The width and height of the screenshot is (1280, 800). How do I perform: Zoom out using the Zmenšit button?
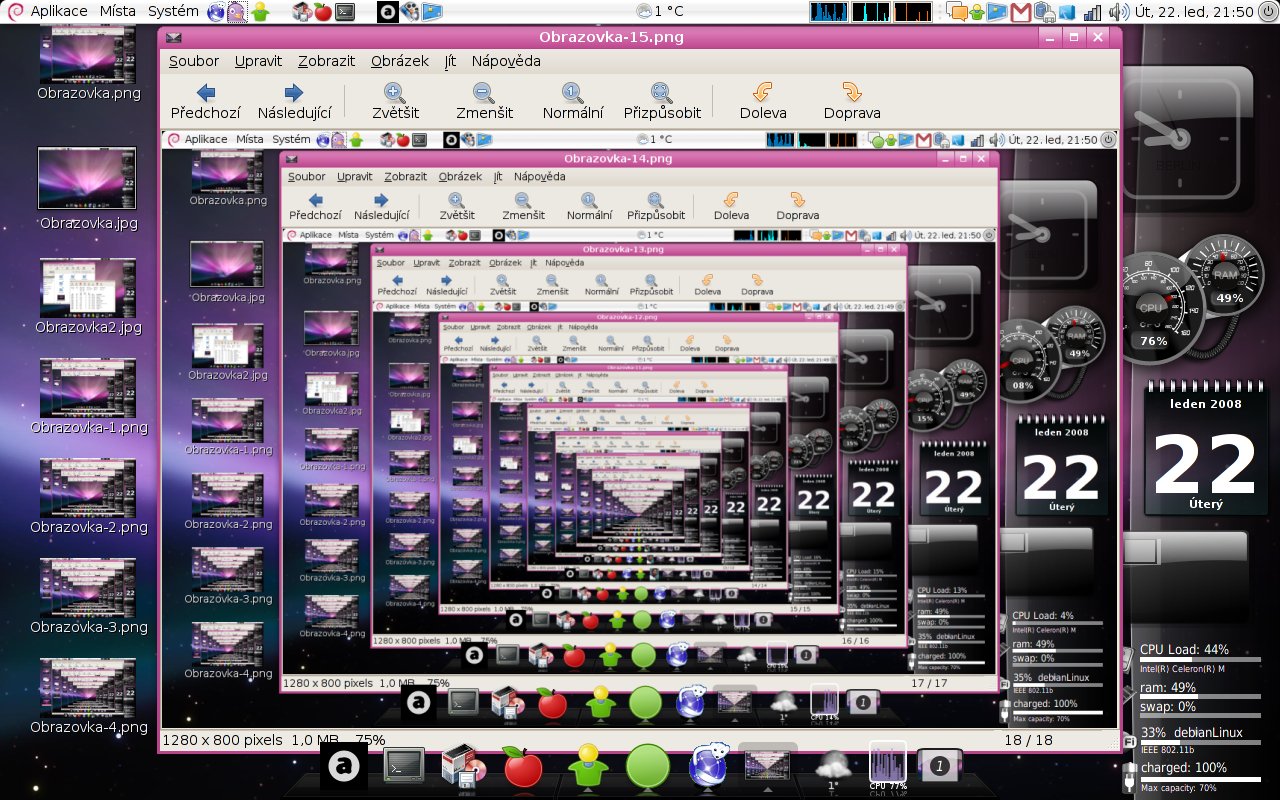click(x=484, y=101)
